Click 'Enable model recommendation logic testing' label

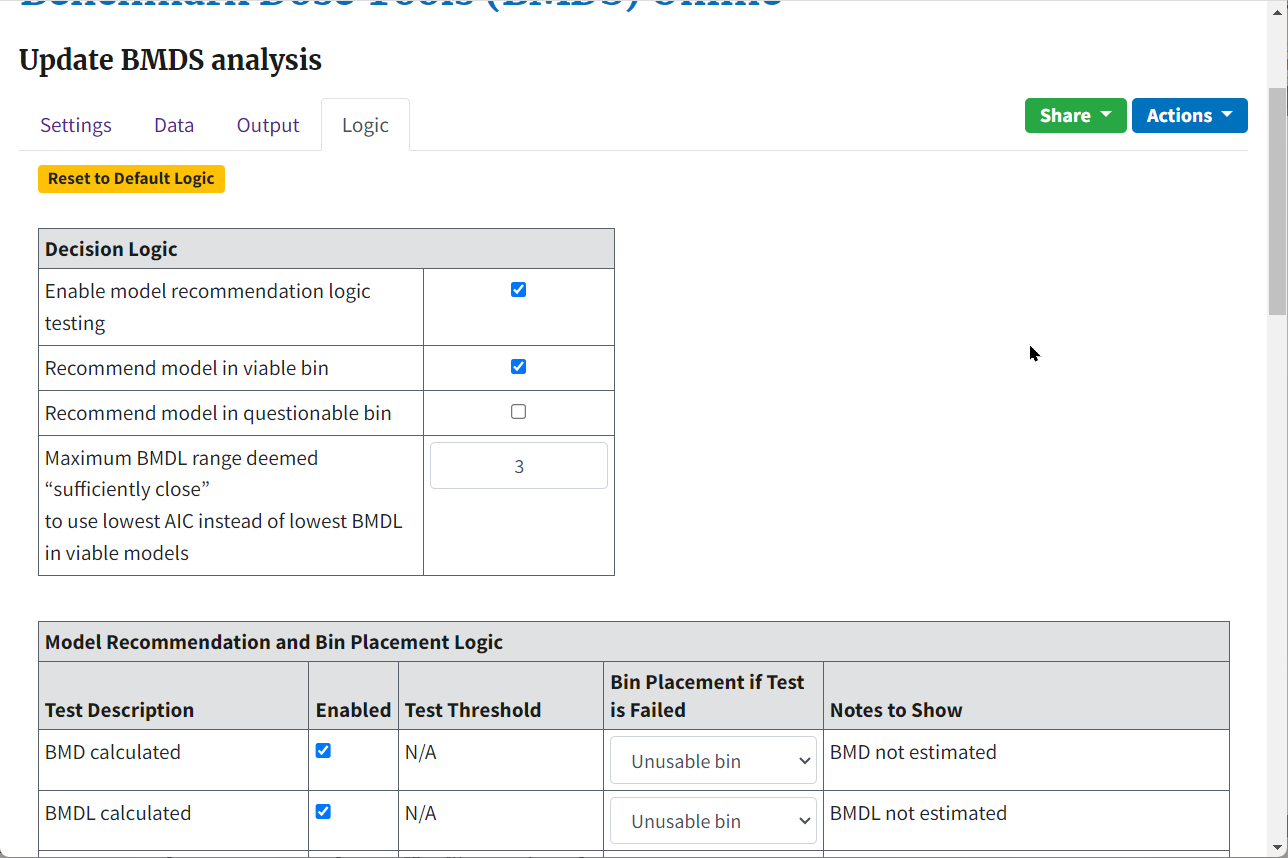(208, 307)
